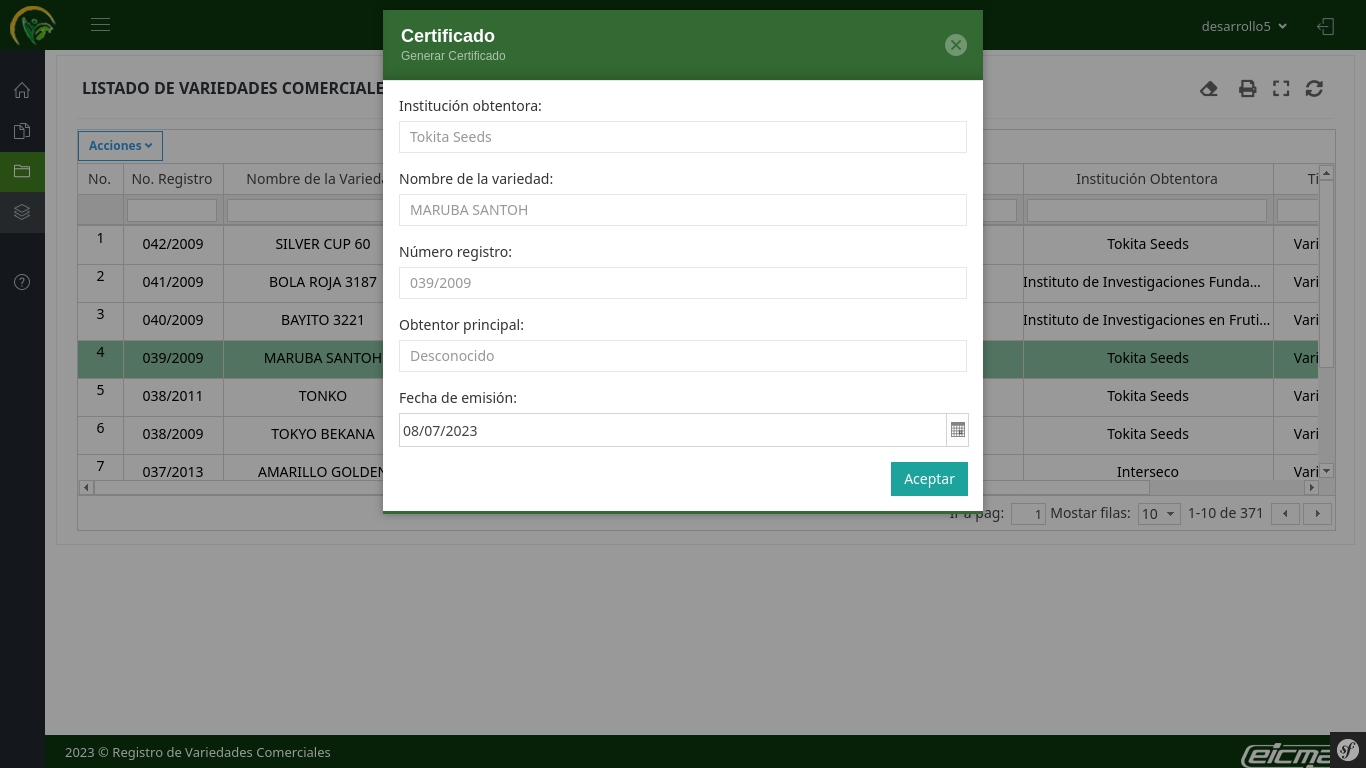Open the Home icon in sidebar

click(x=22, y=91)
